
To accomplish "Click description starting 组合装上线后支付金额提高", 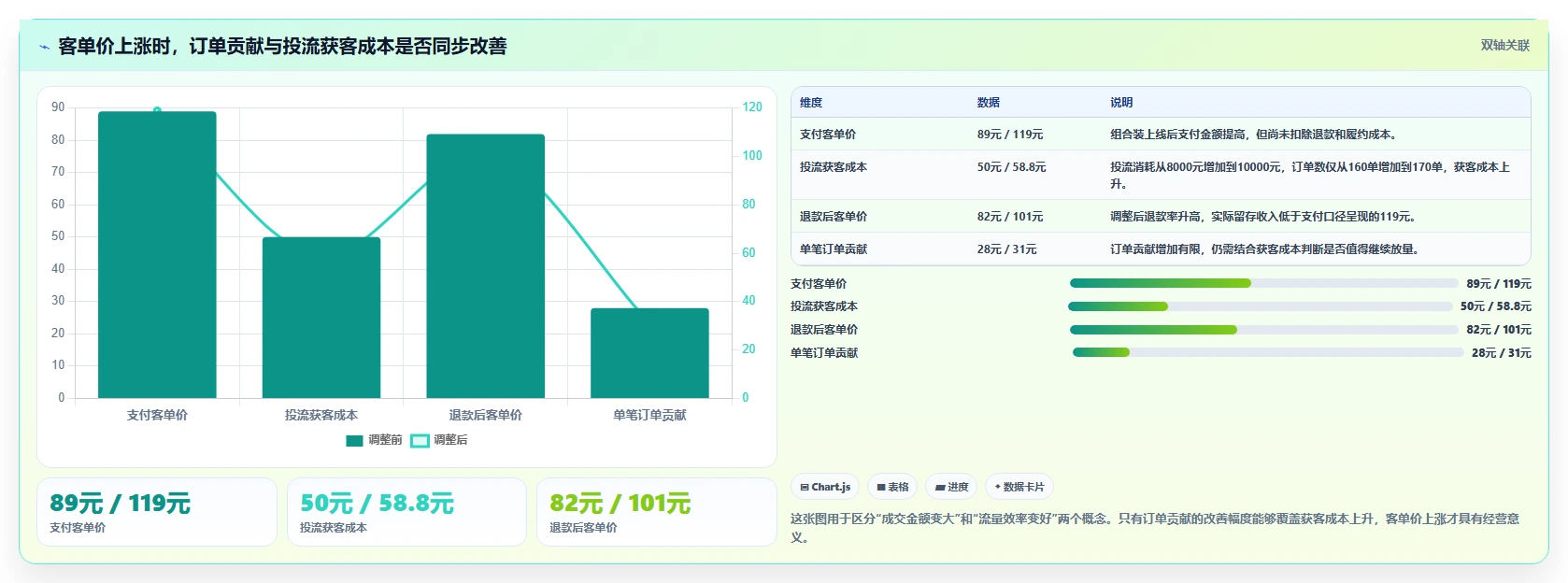I will (1255, 135).
